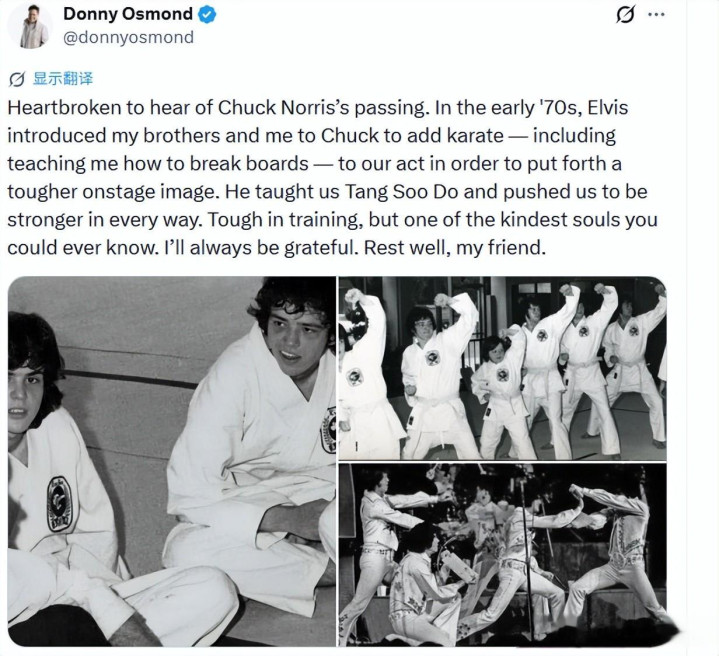This screenshot has width=719, height=656.
Task: Open the three-dot more options menu
Action: click(x=656, y=14)
